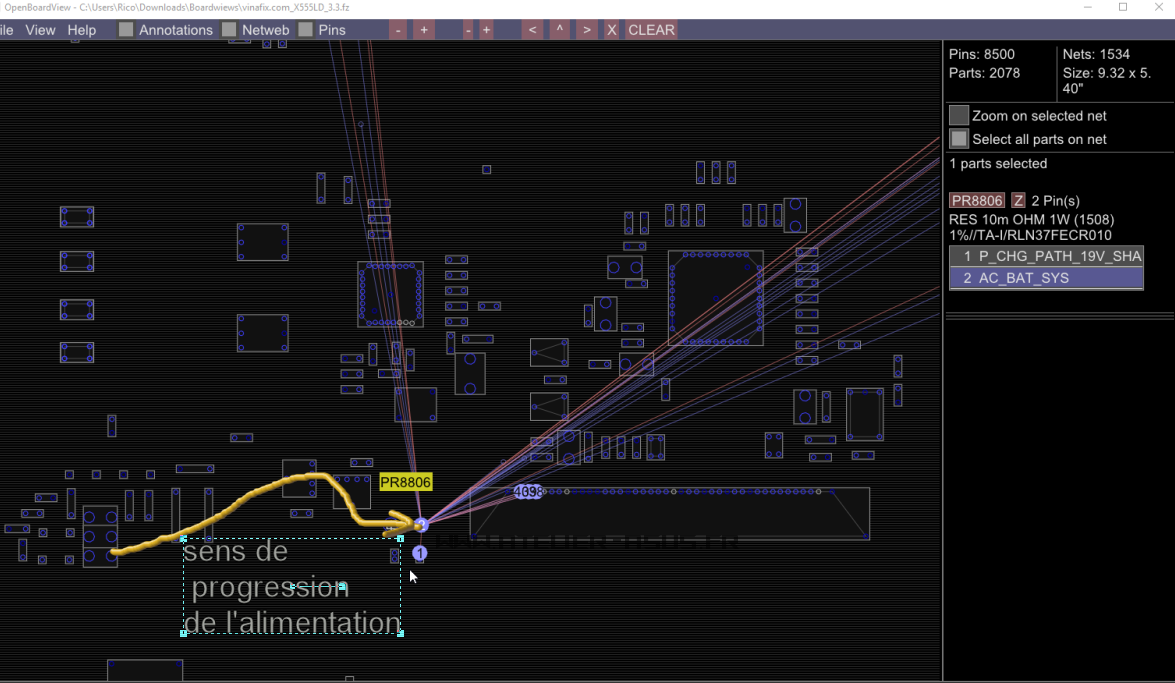Toggle Select all parts on net
Screen dimensions: 1175x683
pyautogui.click(x=959, y=139)
